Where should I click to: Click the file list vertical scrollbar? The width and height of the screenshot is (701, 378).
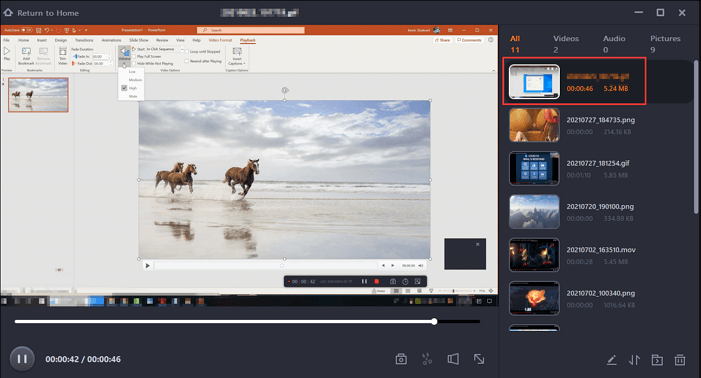click(x=696, y=137)
